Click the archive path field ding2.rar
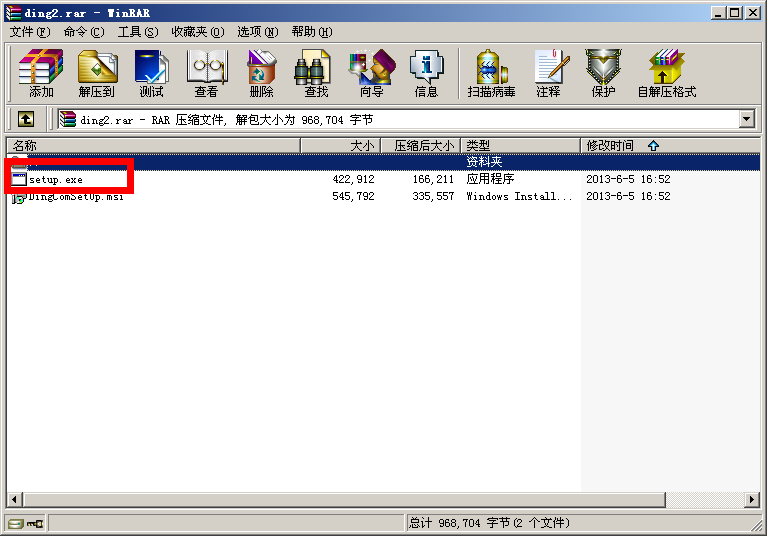The image size is (767, 536). click(399, 119)
